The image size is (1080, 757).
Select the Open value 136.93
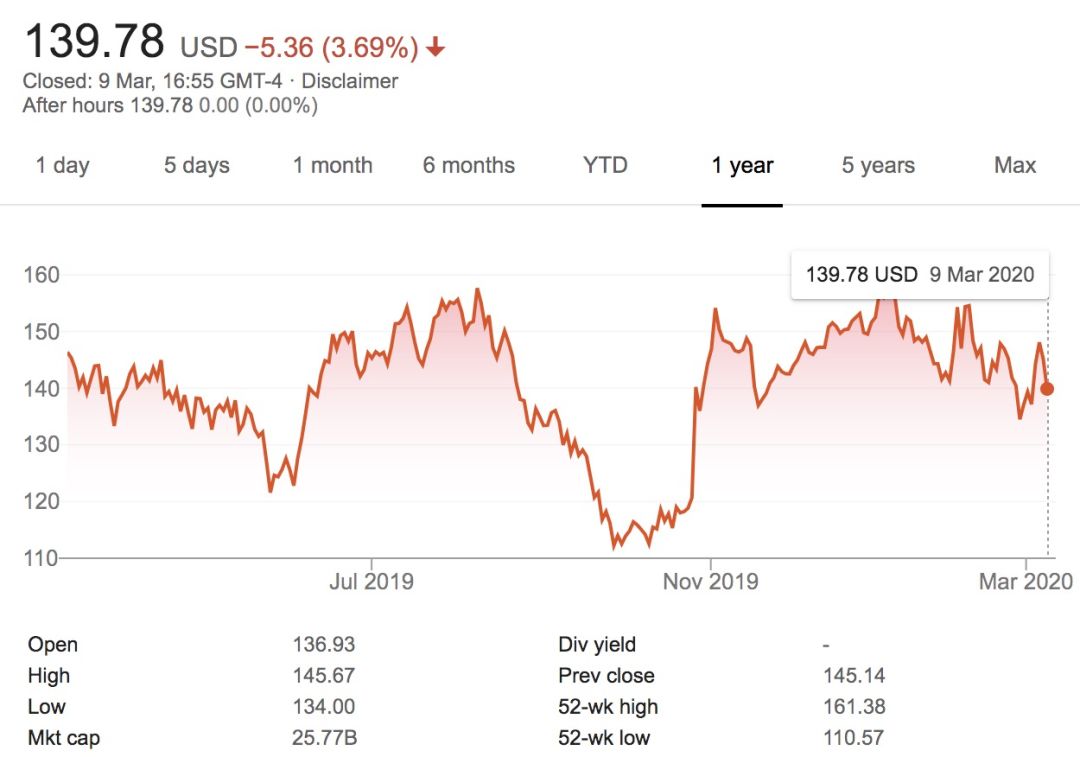pyautogui.click(x=323, y=645)
